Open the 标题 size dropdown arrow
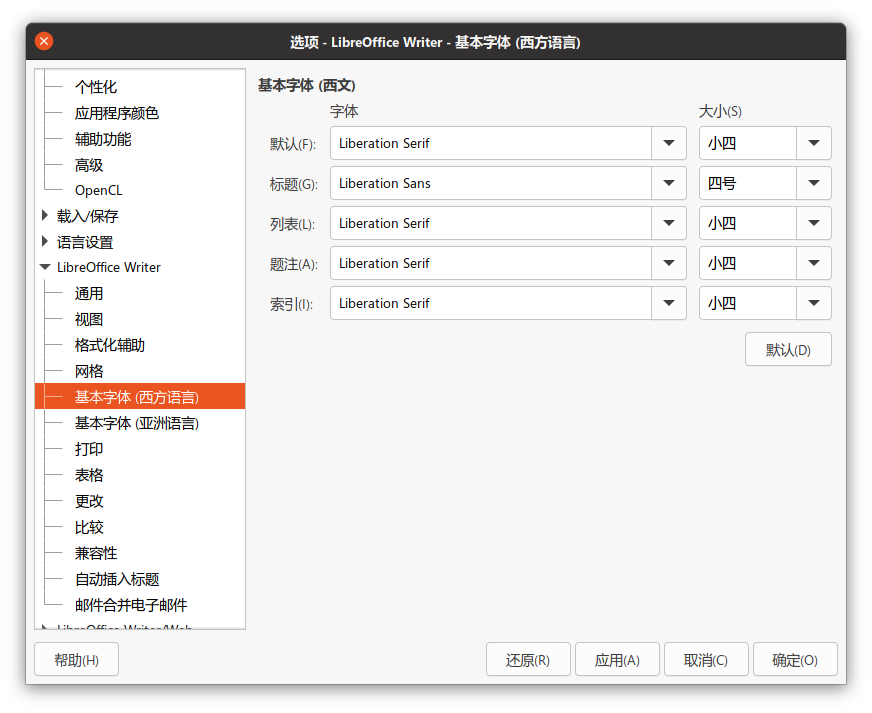872x713 pixels. click(x=814, y=183)
